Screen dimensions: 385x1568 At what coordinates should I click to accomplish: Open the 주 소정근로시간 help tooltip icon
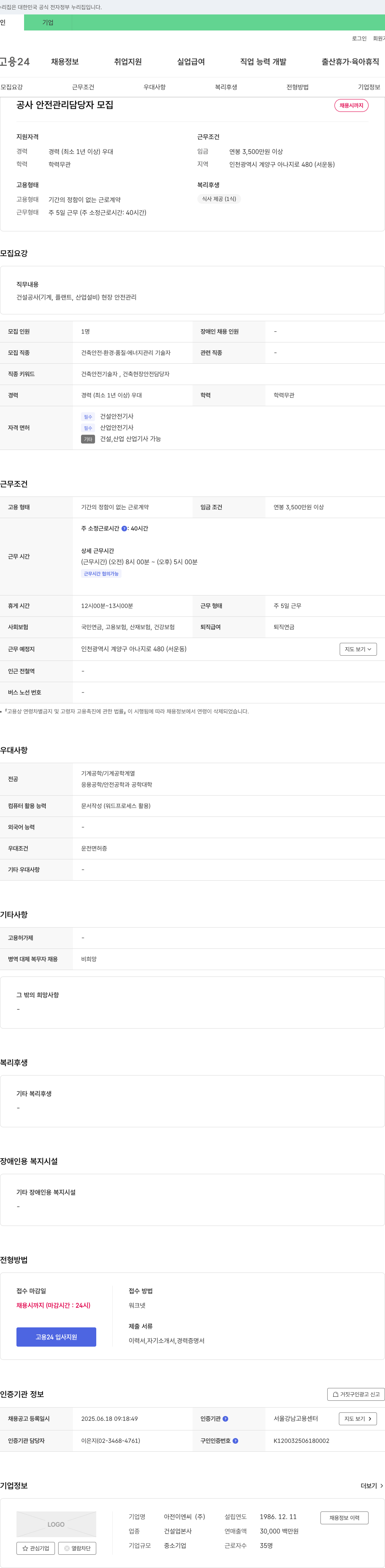[x=124, y=529]
